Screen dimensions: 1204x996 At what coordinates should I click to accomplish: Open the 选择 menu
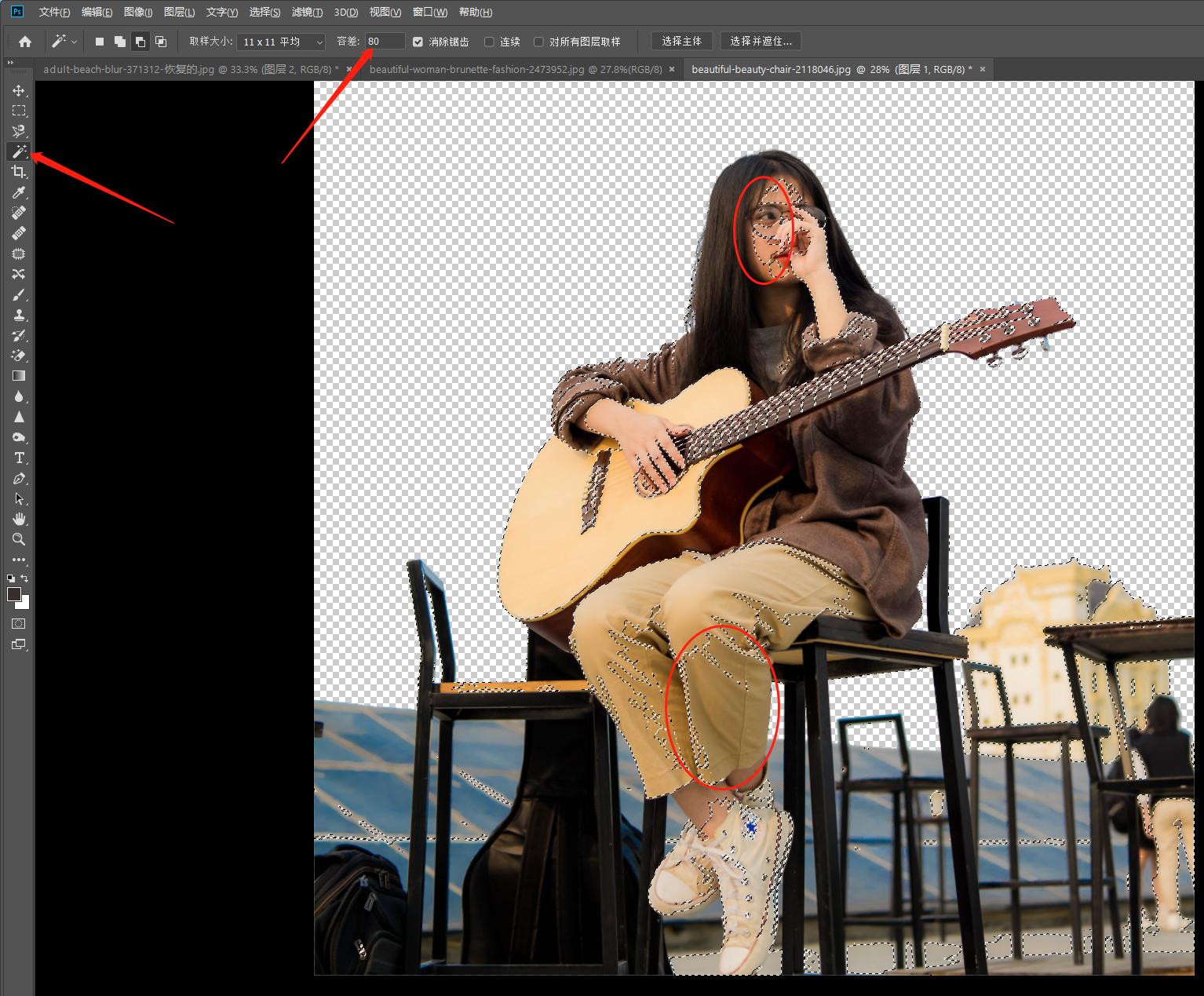(265, 12)
